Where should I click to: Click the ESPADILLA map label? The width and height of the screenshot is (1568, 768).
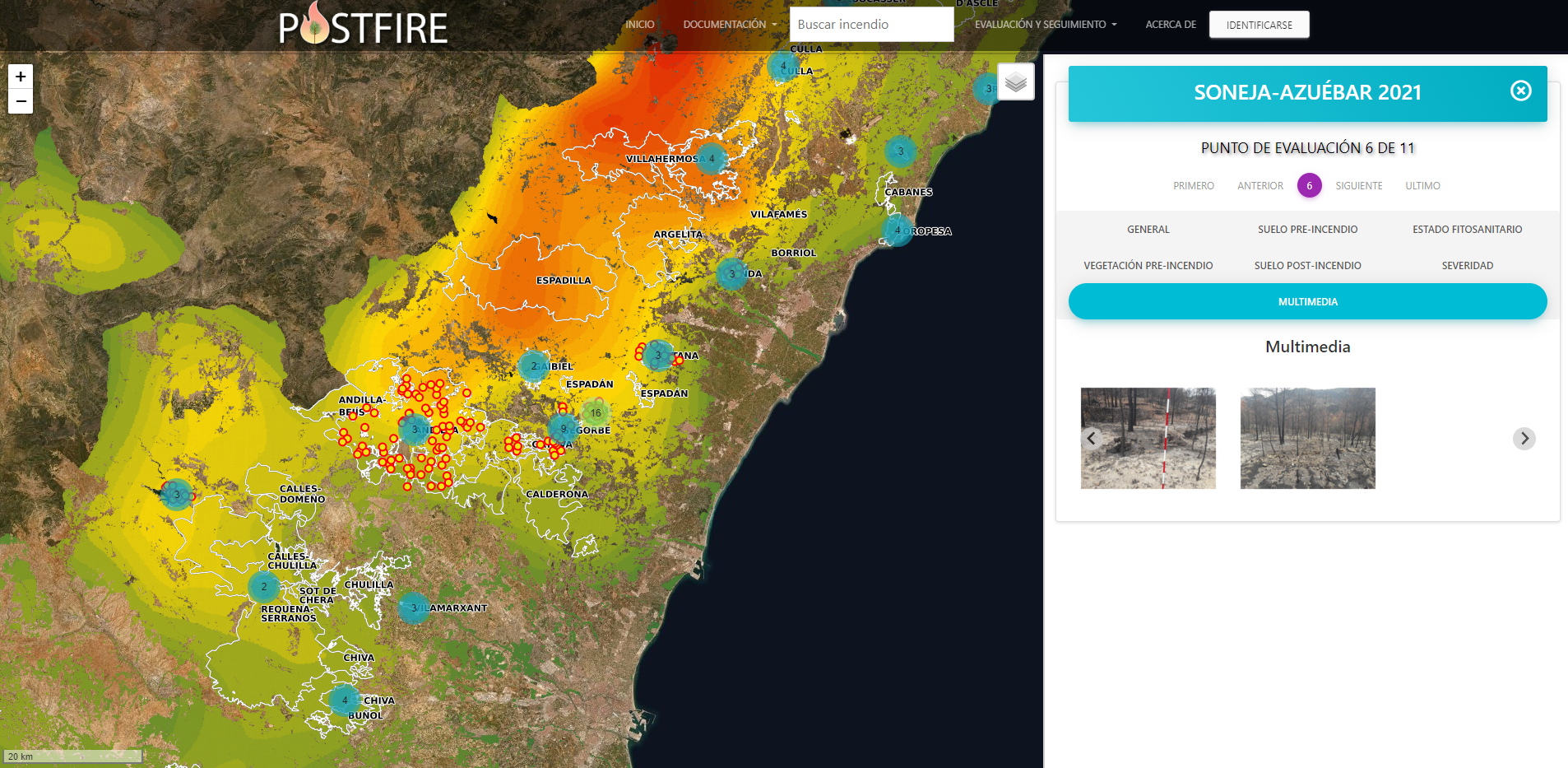click(x=564, y=281)
